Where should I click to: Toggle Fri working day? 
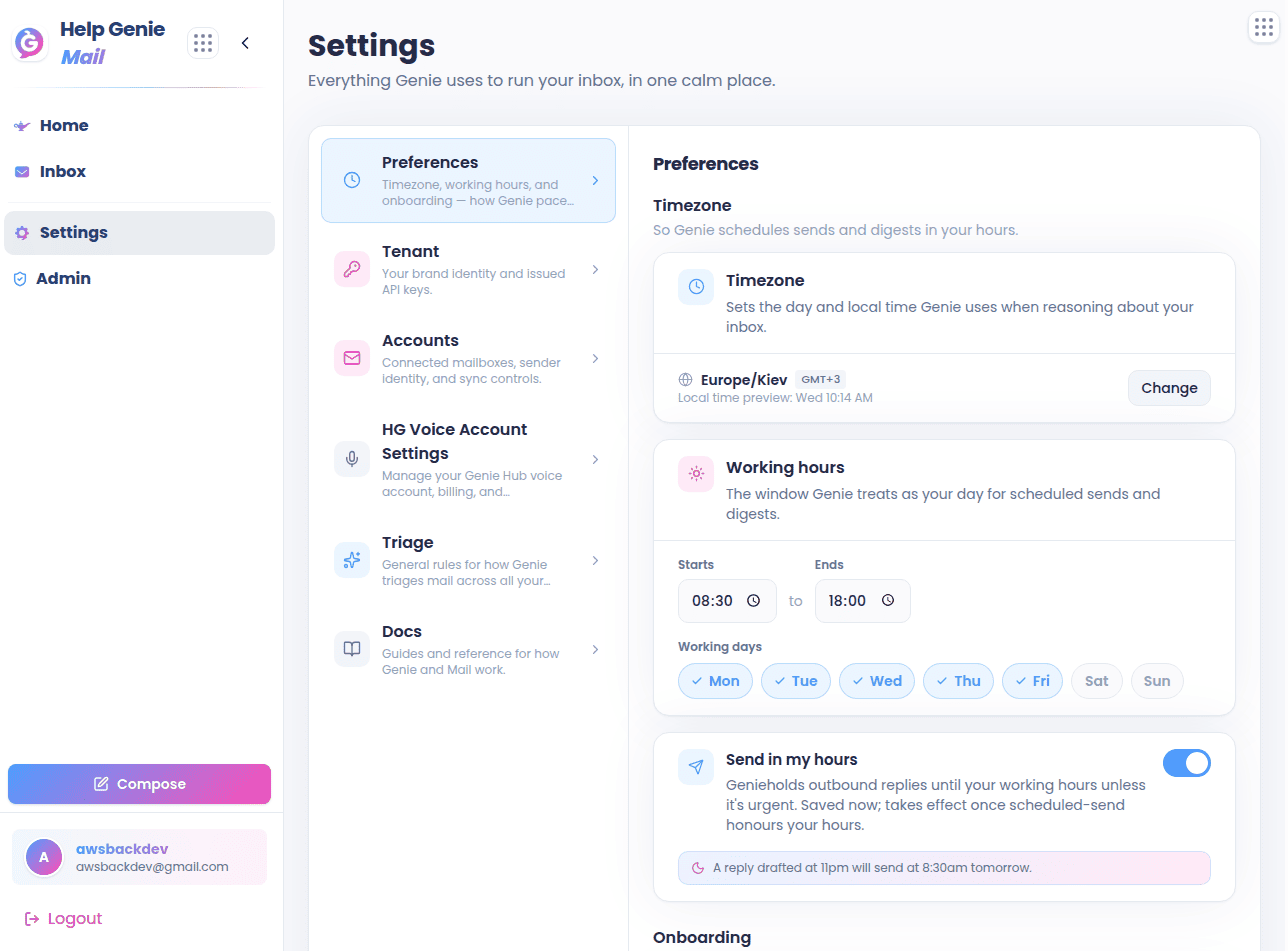click(1032, 681)
